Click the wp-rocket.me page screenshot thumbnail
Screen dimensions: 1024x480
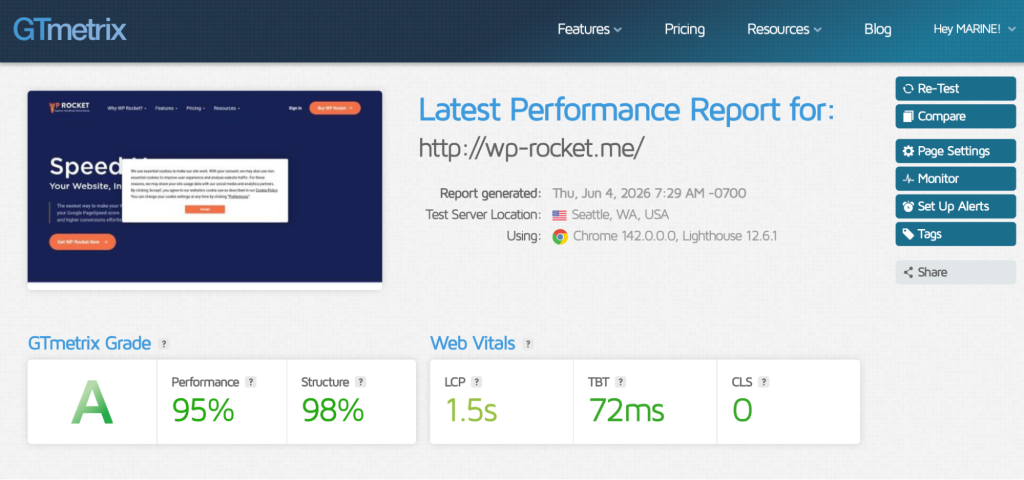coord(204,189)
